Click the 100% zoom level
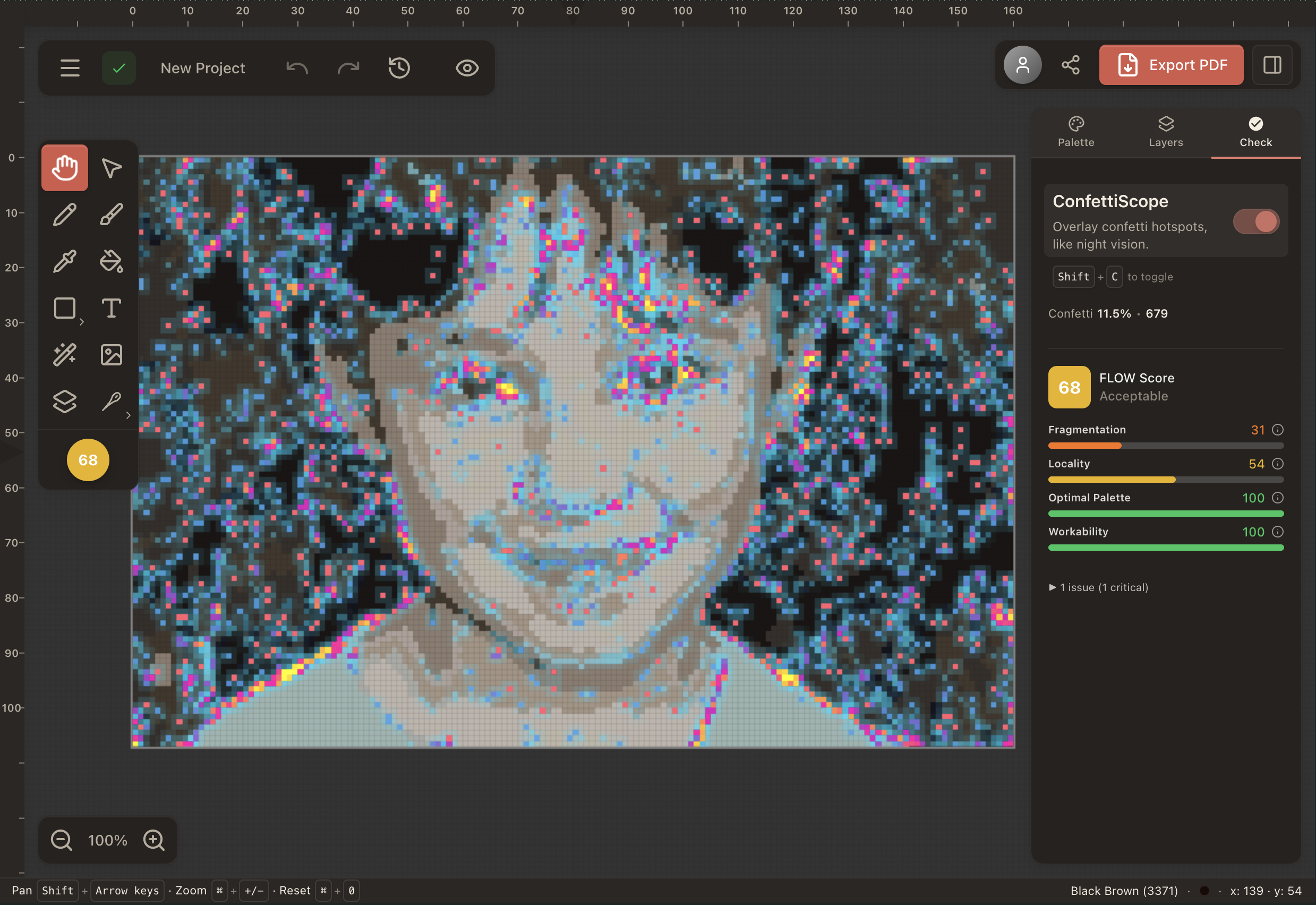This screenshot has width=1316, height=905. (108, 840)
